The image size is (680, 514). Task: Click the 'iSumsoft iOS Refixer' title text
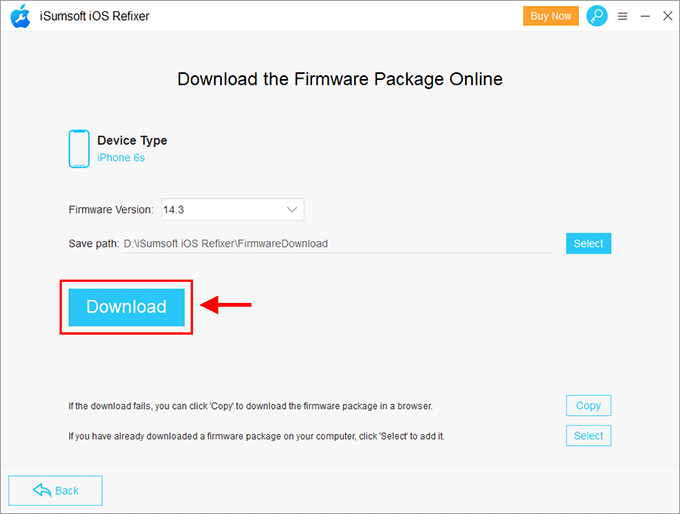95,16
